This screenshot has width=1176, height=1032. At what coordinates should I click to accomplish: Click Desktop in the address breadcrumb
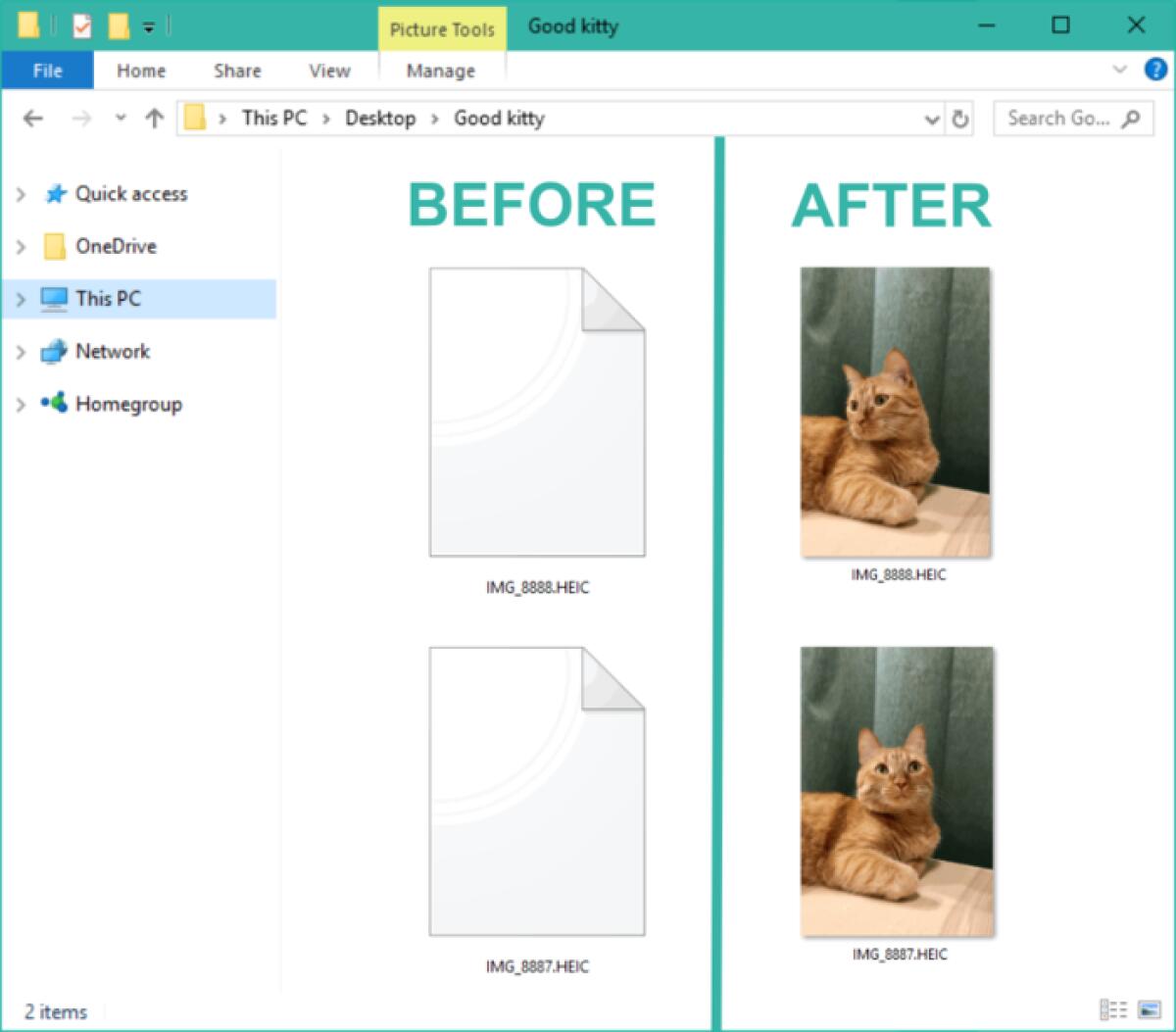click(380, 119)
